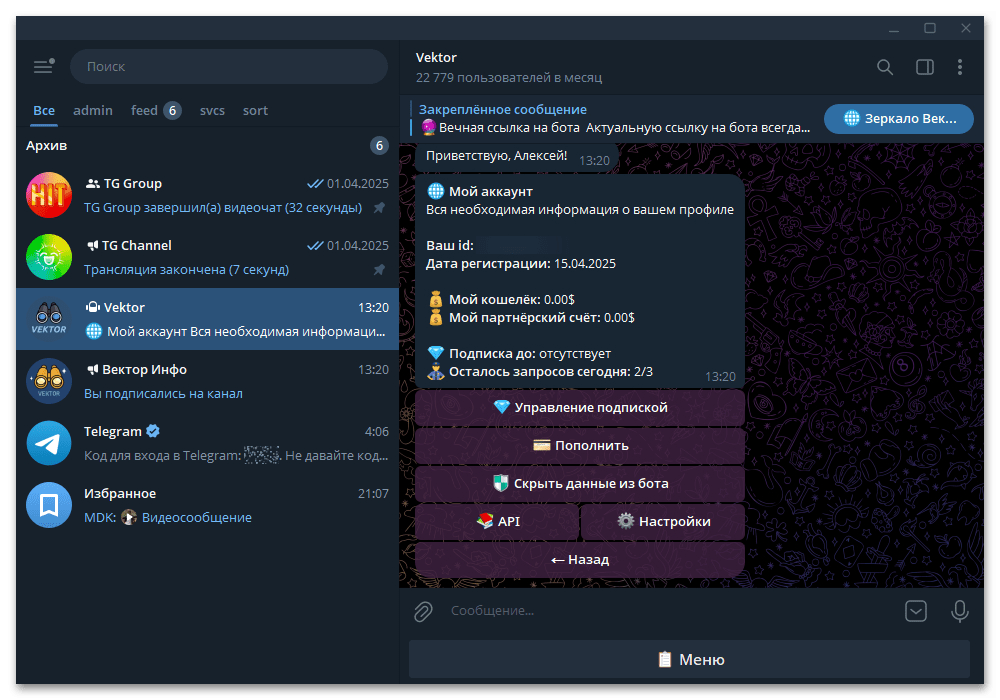
Task: Click the search icon in chat header
Action: tap(885, 67)
